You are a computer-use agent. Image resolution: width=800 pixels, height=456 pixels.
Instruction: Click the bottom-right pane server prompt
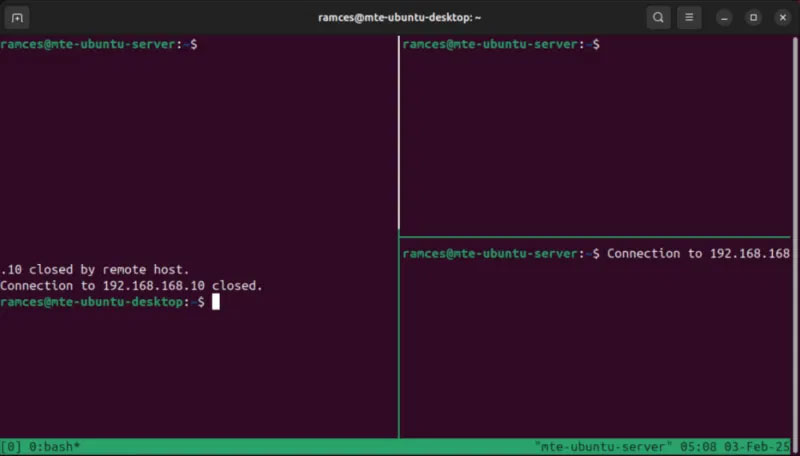tap(501, 254)
